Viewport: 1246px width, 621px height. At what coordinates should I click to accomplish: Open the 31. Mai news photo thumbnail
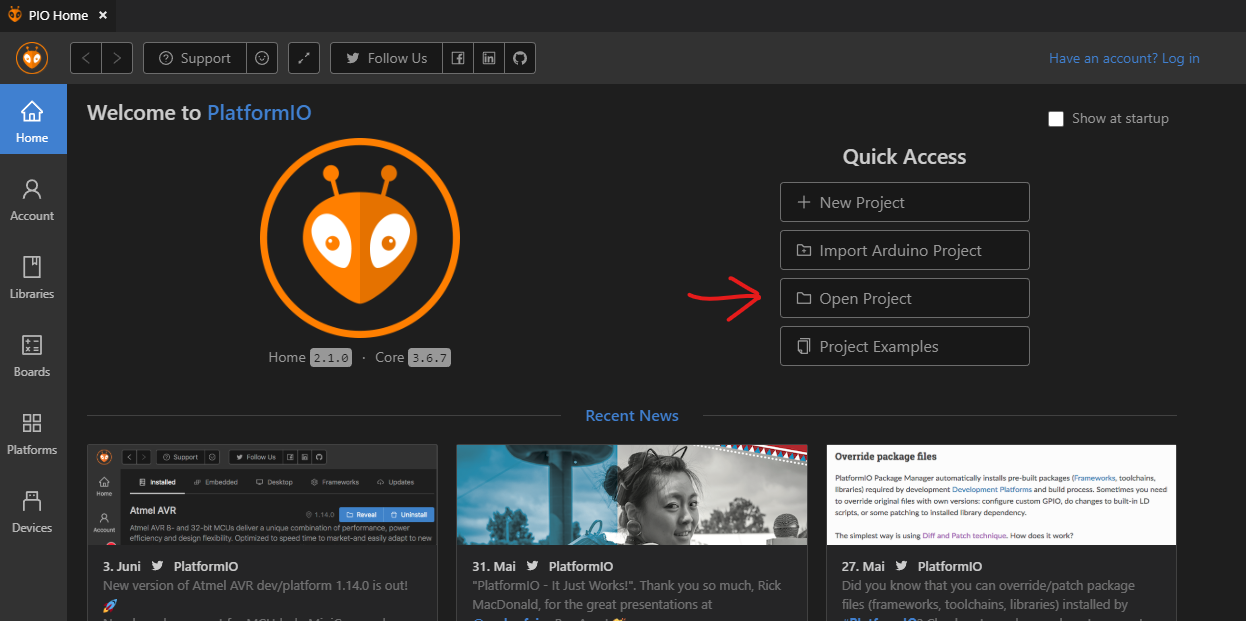point(632,495)
